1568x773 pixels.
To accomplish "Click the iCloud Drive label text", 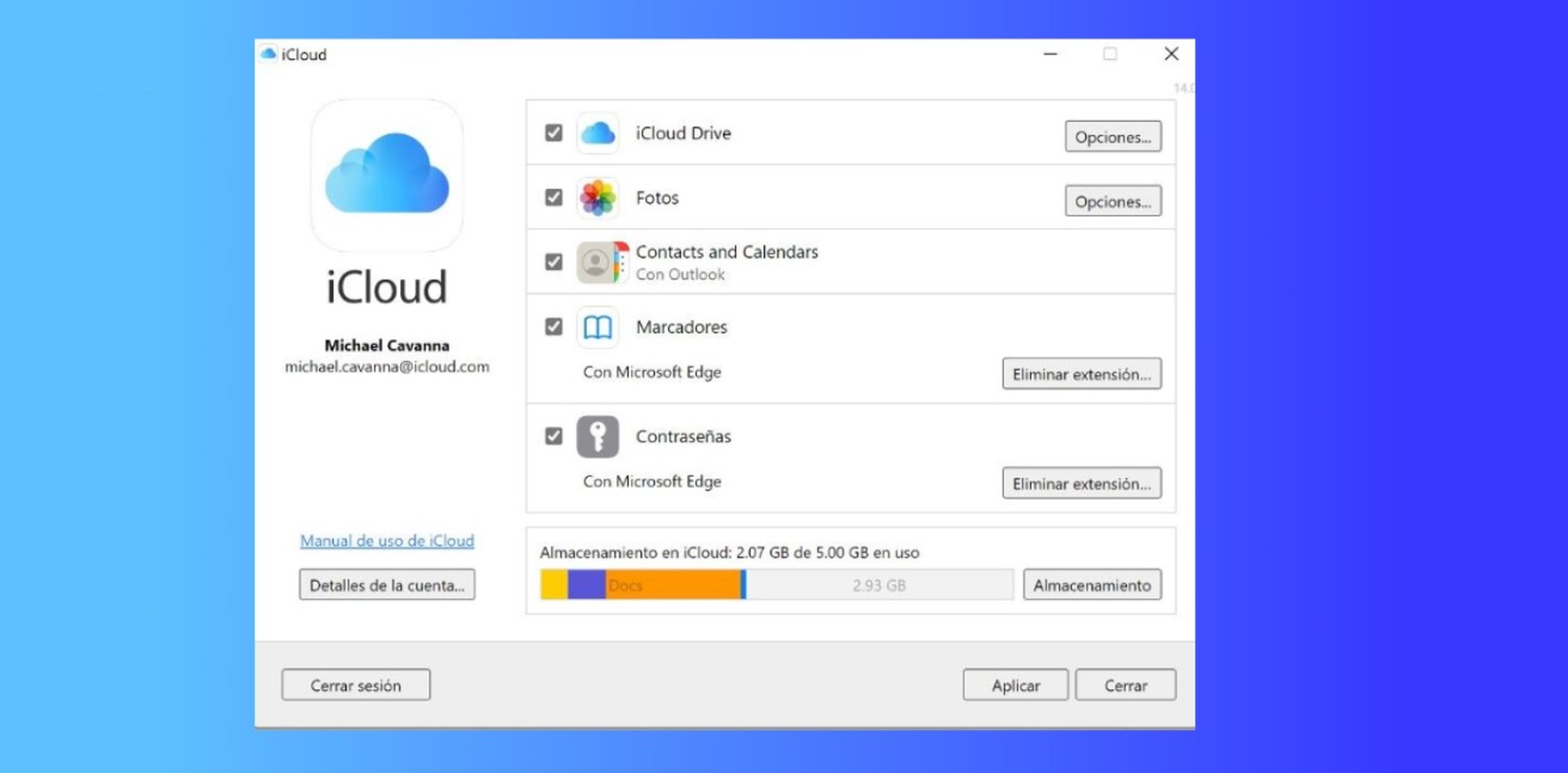I will click(684, 133).
